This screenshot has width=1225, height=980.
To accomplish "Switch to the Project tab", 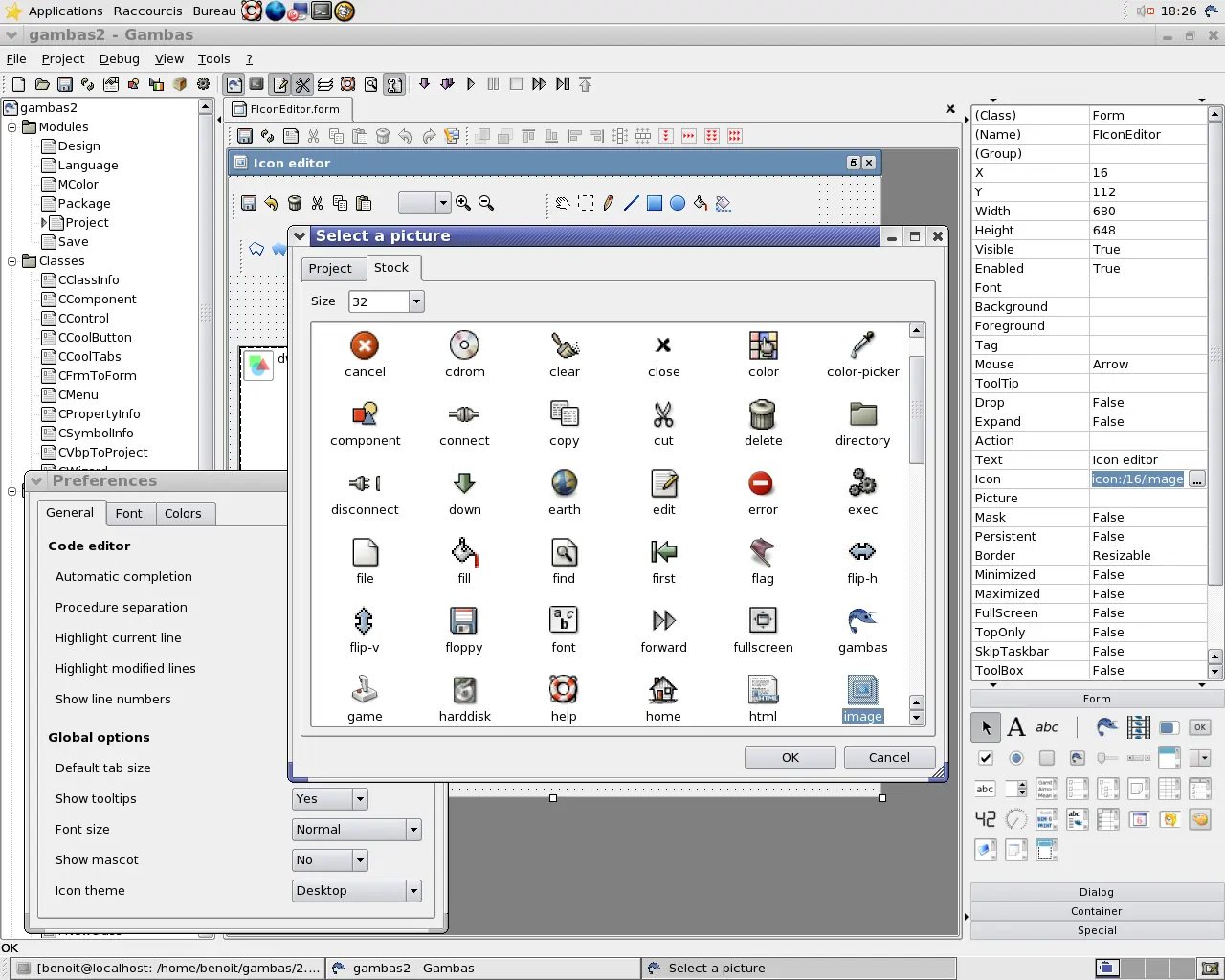I will 330,269.
